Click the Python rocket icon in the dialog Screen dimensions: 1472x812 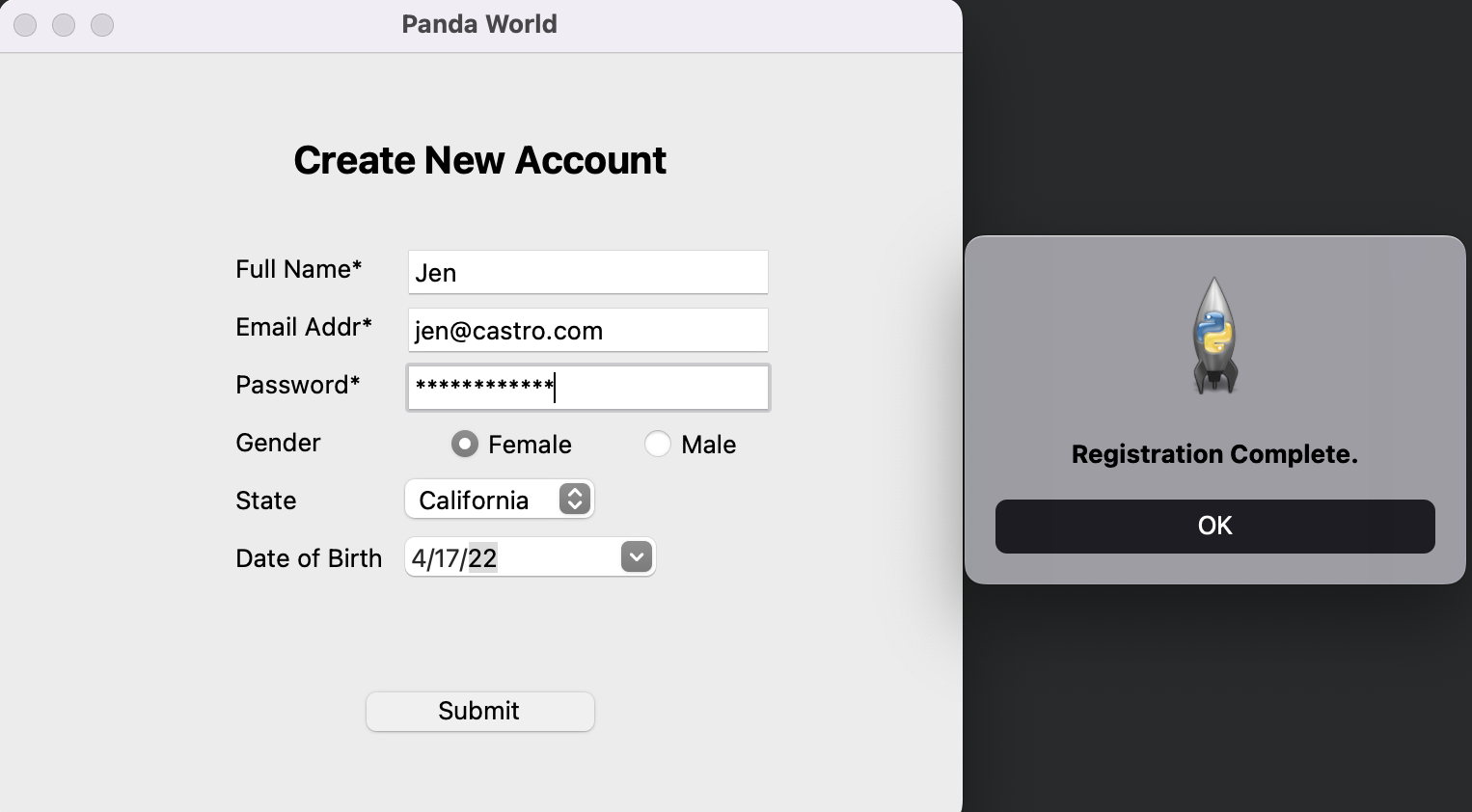click(x=1214, y=336)
